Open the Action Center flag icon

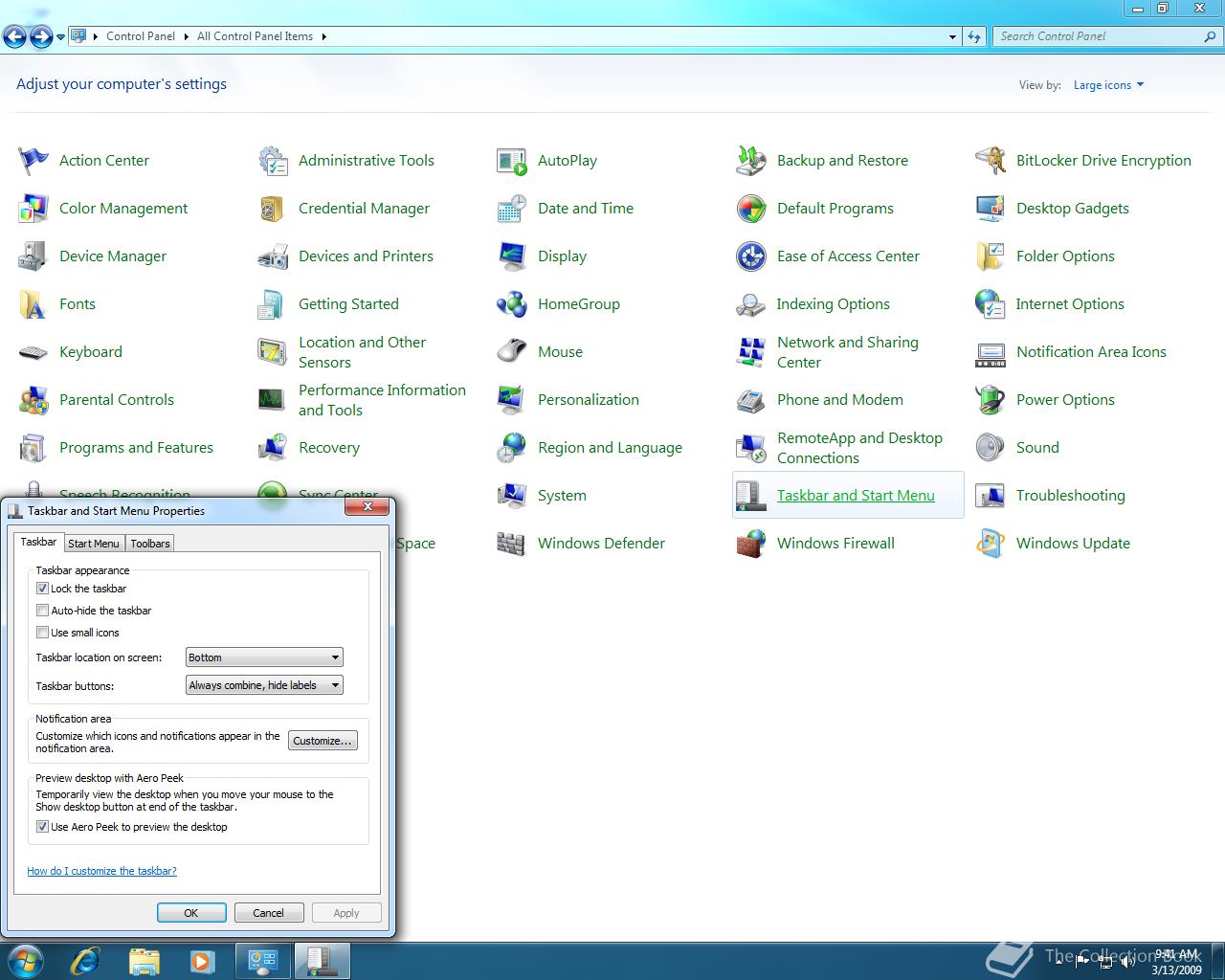tap(33, 161)
